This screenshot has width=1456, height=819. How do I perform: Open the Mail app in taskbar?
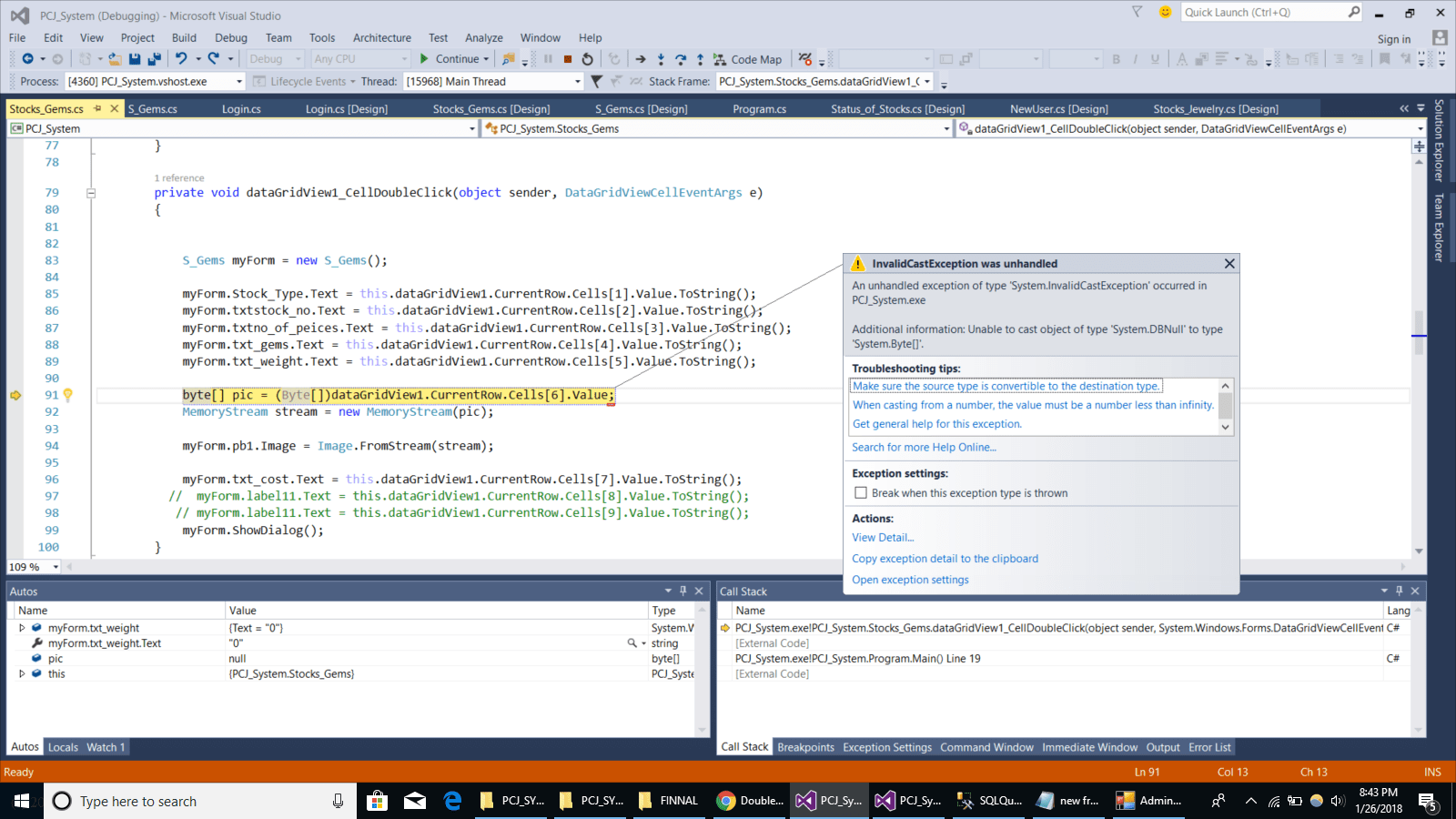[415, 801]
